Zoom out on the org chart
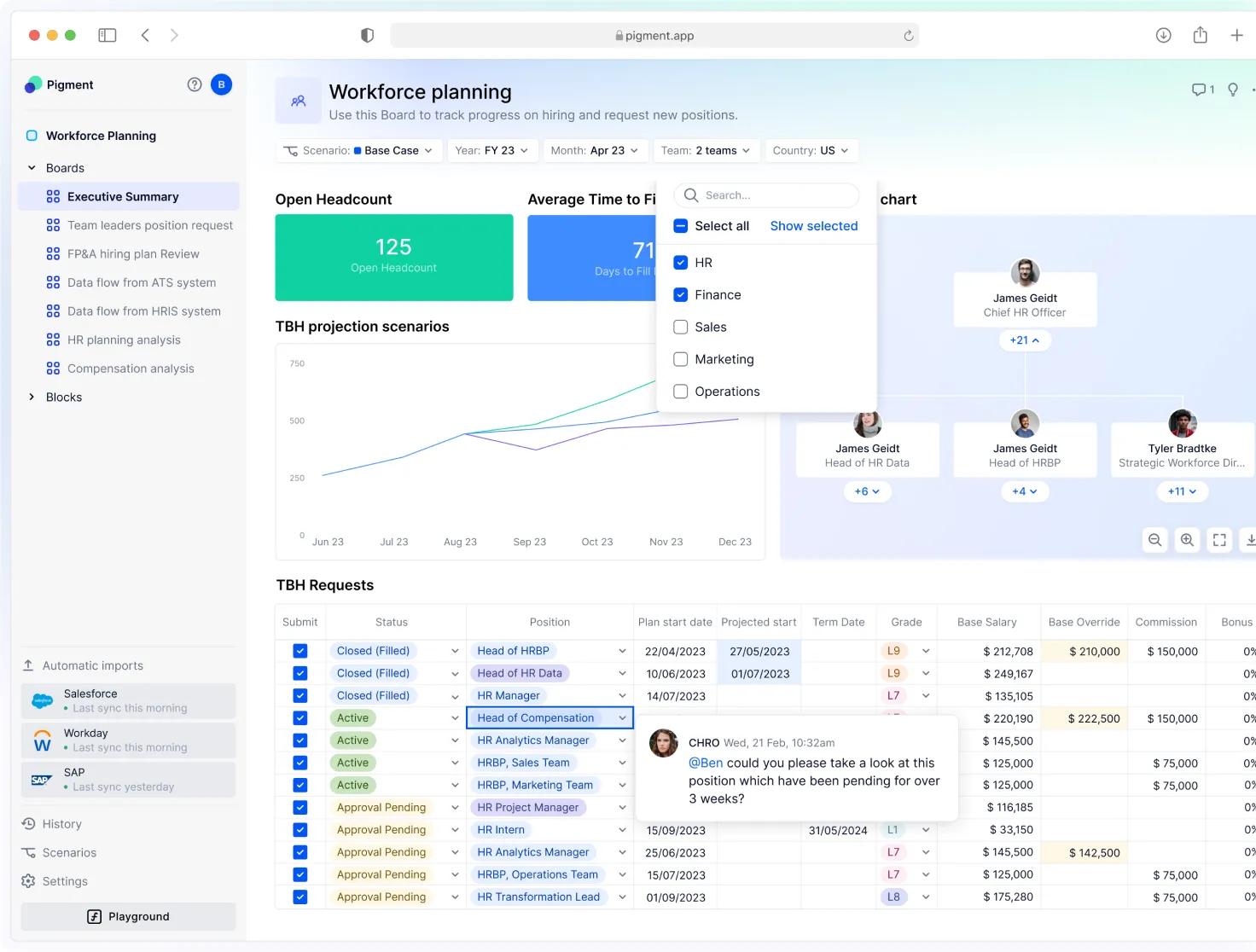This screenshot has height=952, width=1256. click(1154, 540)
